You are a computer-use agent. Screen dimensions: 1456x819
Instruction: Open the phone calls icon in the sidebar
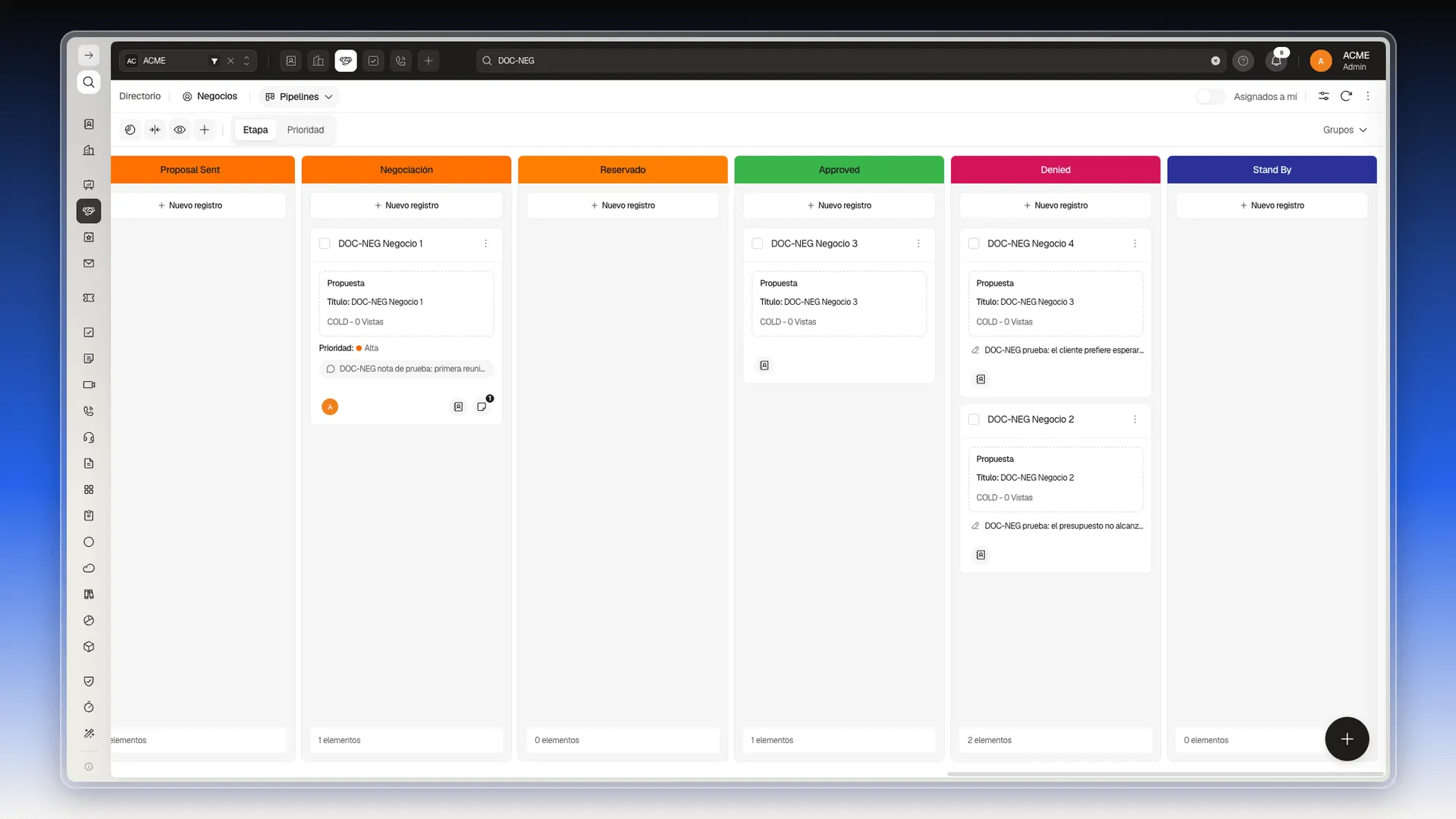coord(89,411)
